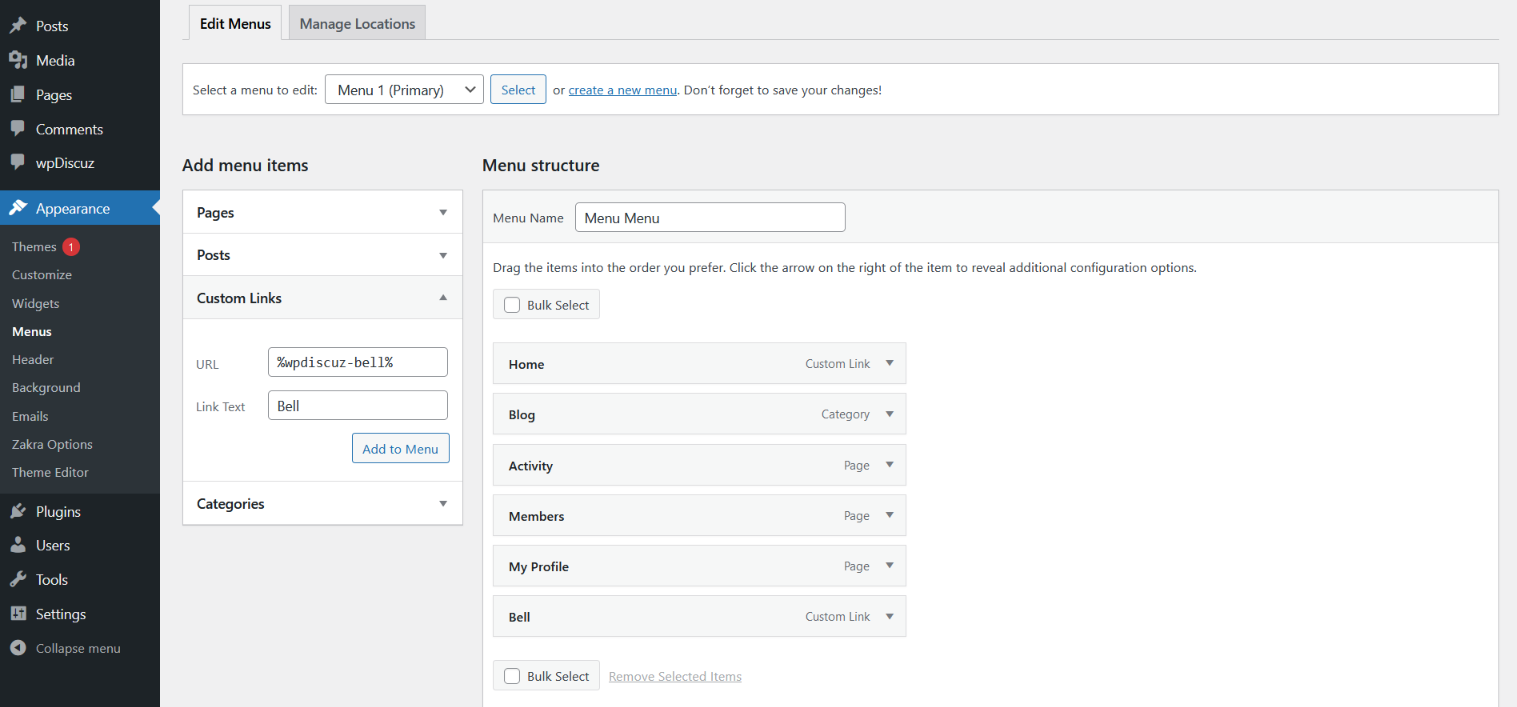1517x707 pixels.
Task: Click the Comments speech bubble icon
Action: click(18, 129)
